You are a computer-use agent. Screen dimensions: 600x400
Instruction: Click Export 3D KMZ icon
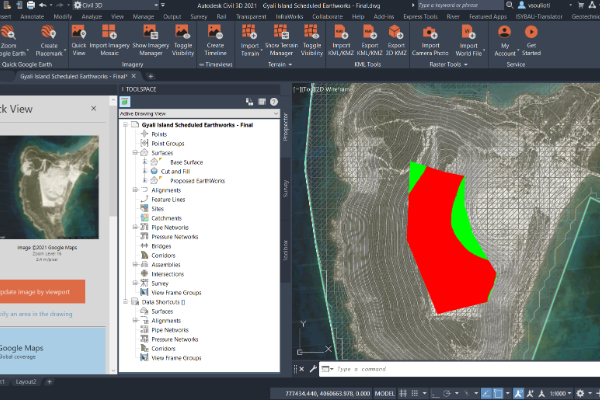pos(396,33)
